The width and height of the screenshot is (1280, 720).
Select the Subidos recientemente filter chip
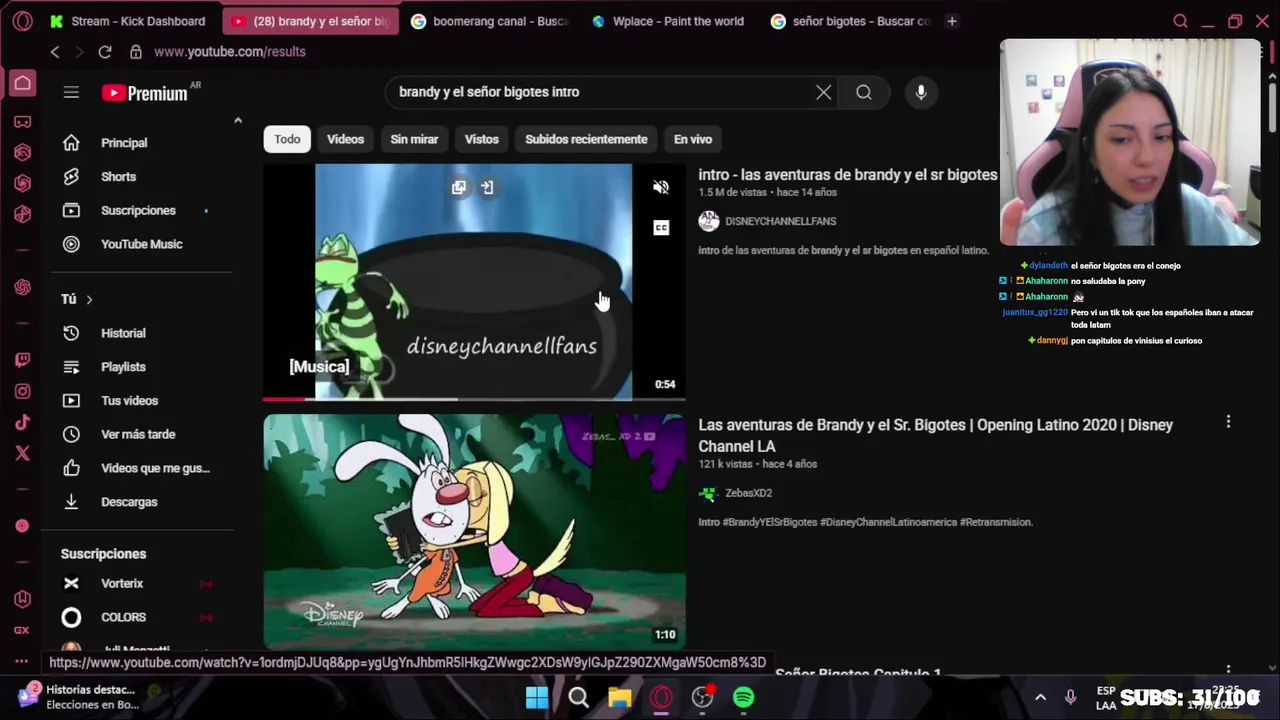pos(586,139)
